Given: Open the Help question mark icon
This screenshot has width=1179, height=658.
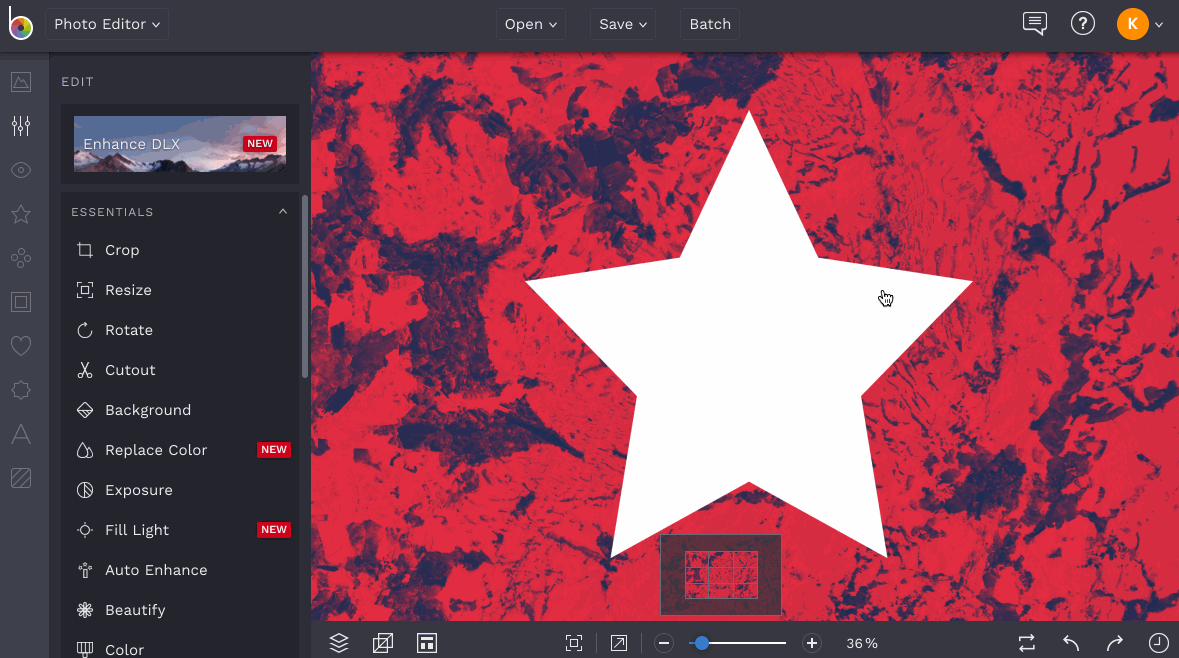Looking at the screenshot, I should [x=1083, y=23].
